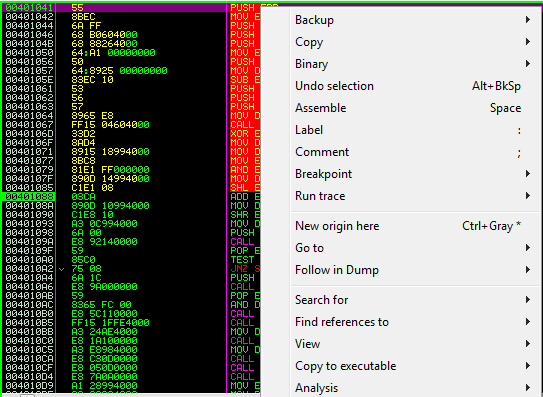The image size is (543, 397).
Task: Click hex bytes A3 0C994000
Action: [104, 223]
